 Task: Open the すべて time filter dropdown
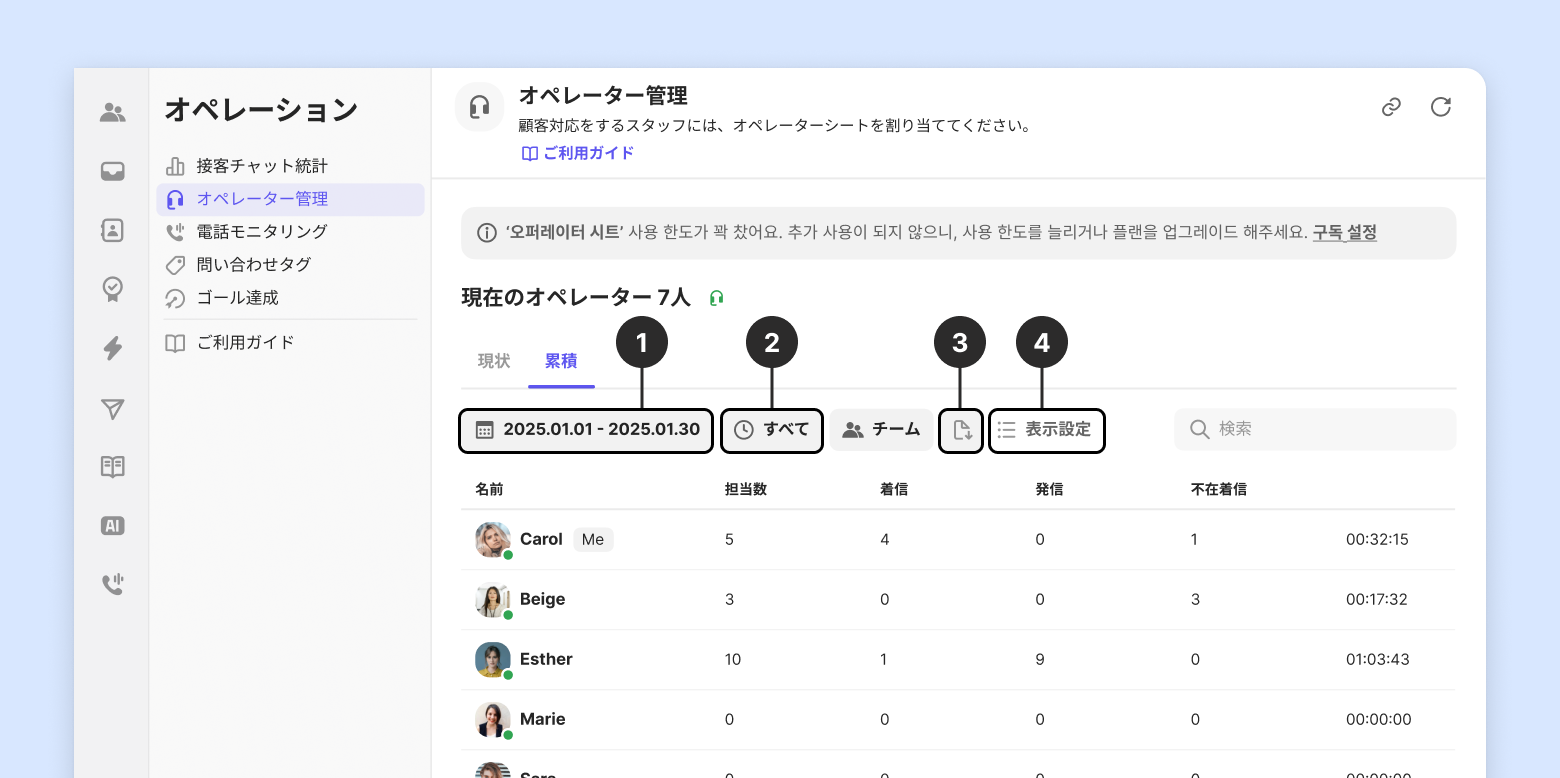point(772,430)
